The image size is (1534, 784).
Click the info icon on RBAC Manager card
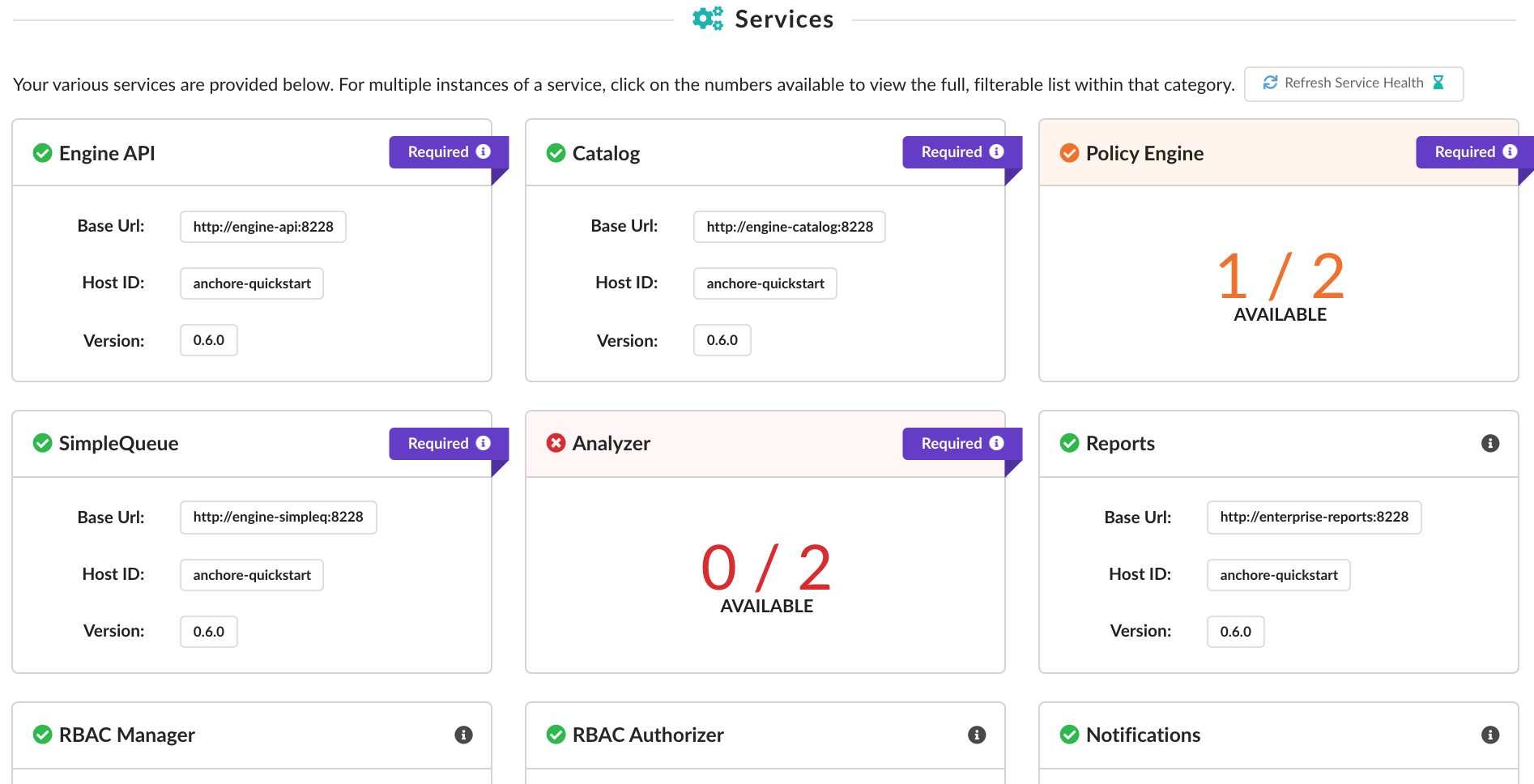[463, 735]
